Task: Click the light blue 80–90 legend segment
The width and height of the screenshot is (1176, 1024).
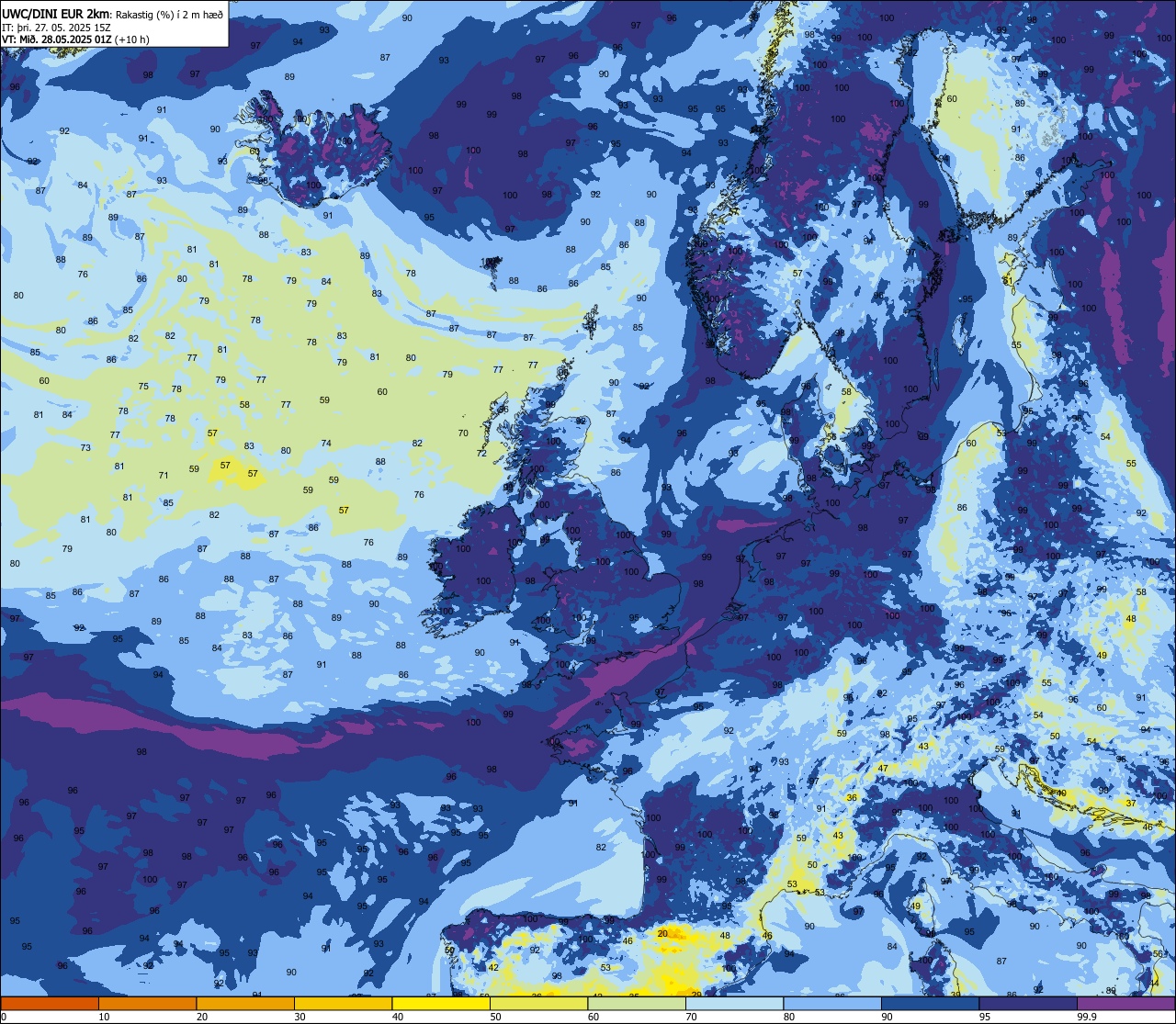Action: click(832, 1003)
